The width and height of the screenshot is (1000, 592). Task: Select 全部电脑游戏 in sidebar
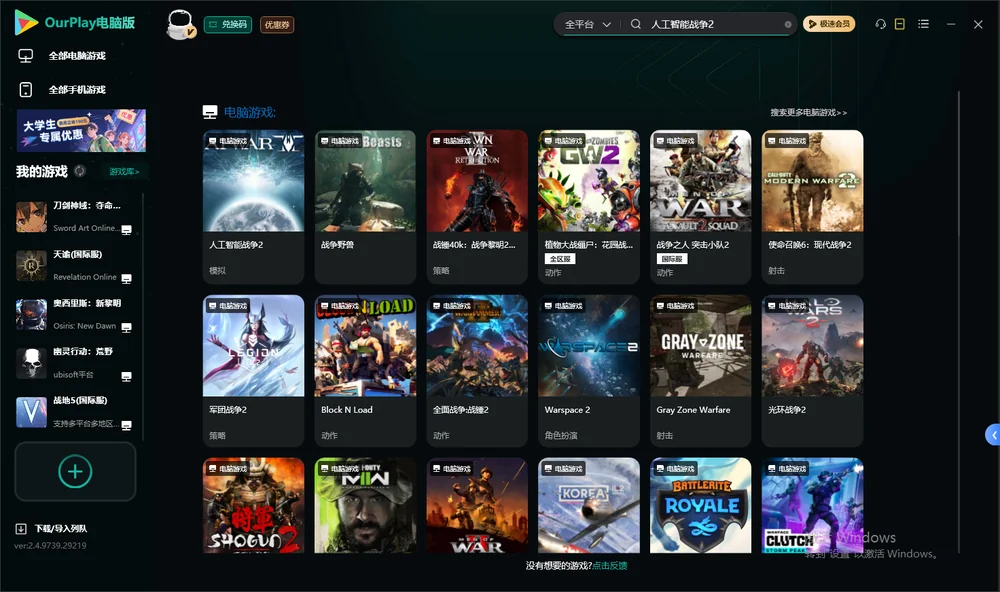[x=77, y=56]
